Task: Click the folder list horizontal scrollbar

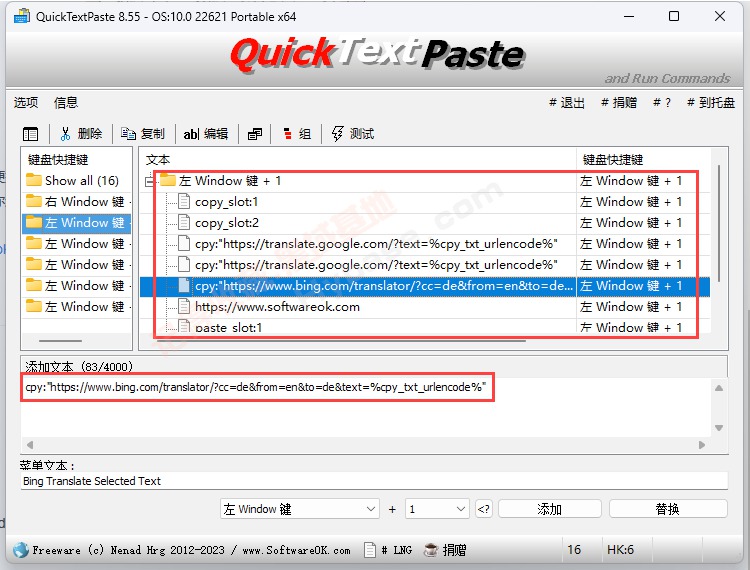Action: [x=60, y=341]
